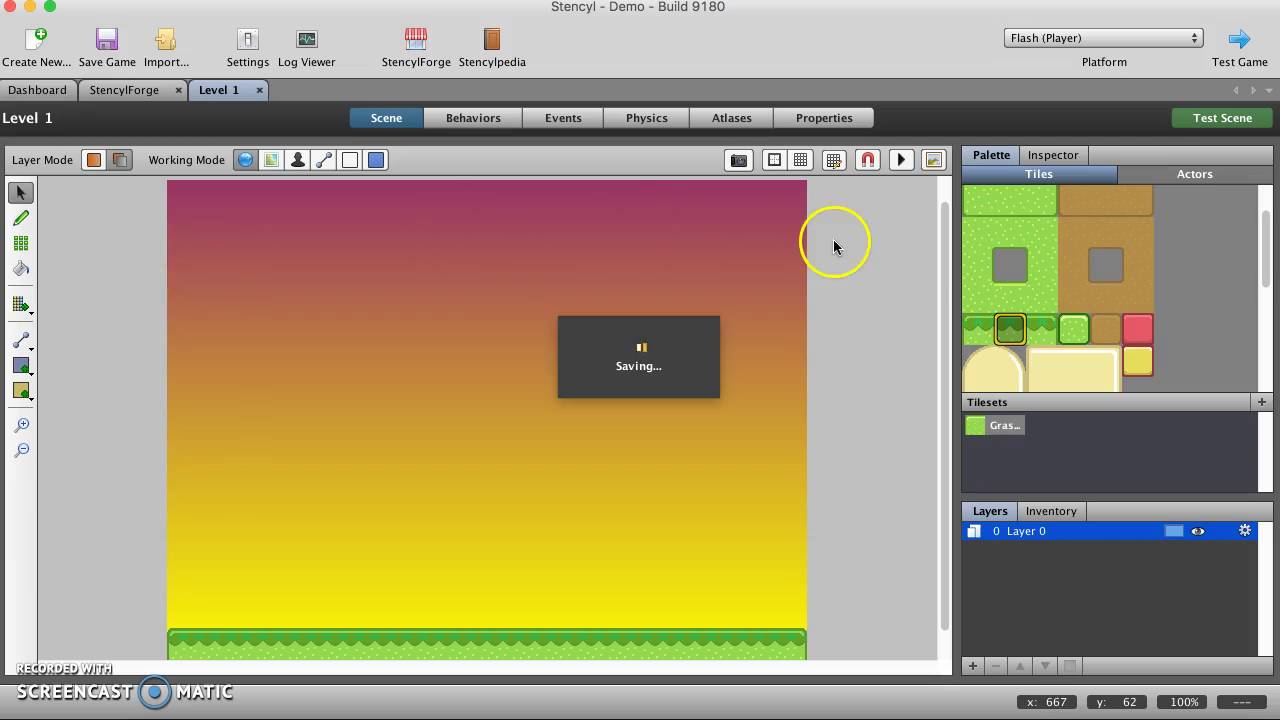Image resolution: width=1280 pixels, height=720 pixels.
Task: Choose the green tile grid tool
Action: click(x=20, y=243)
